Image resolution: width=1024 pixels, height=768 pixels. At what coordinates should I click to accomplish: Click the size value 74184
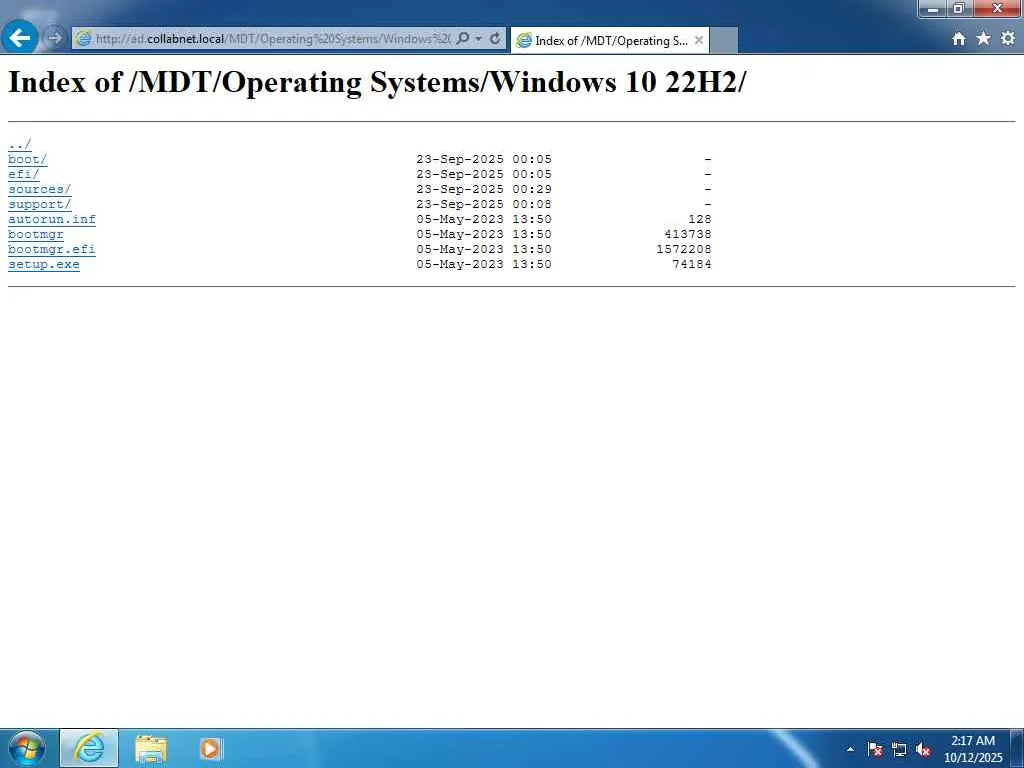click(x=692, y=264)
